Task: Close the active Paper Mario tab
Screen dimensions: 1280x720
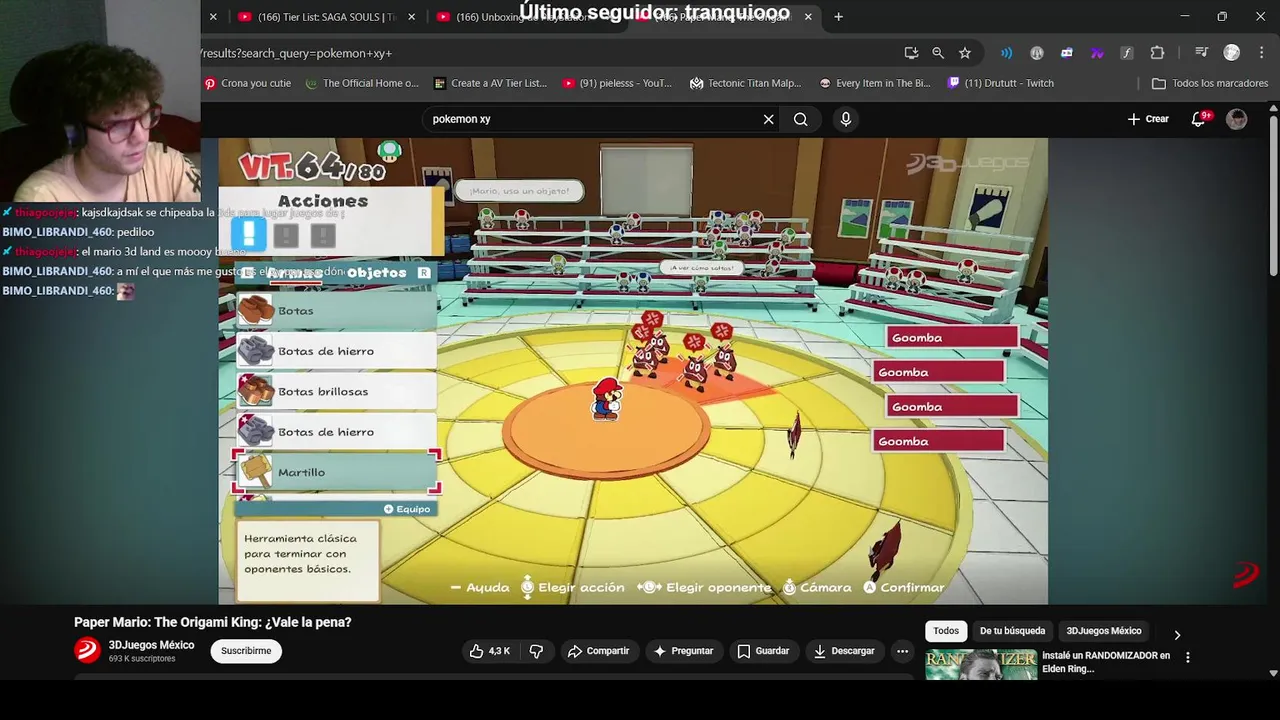Action: click(808, 17)
